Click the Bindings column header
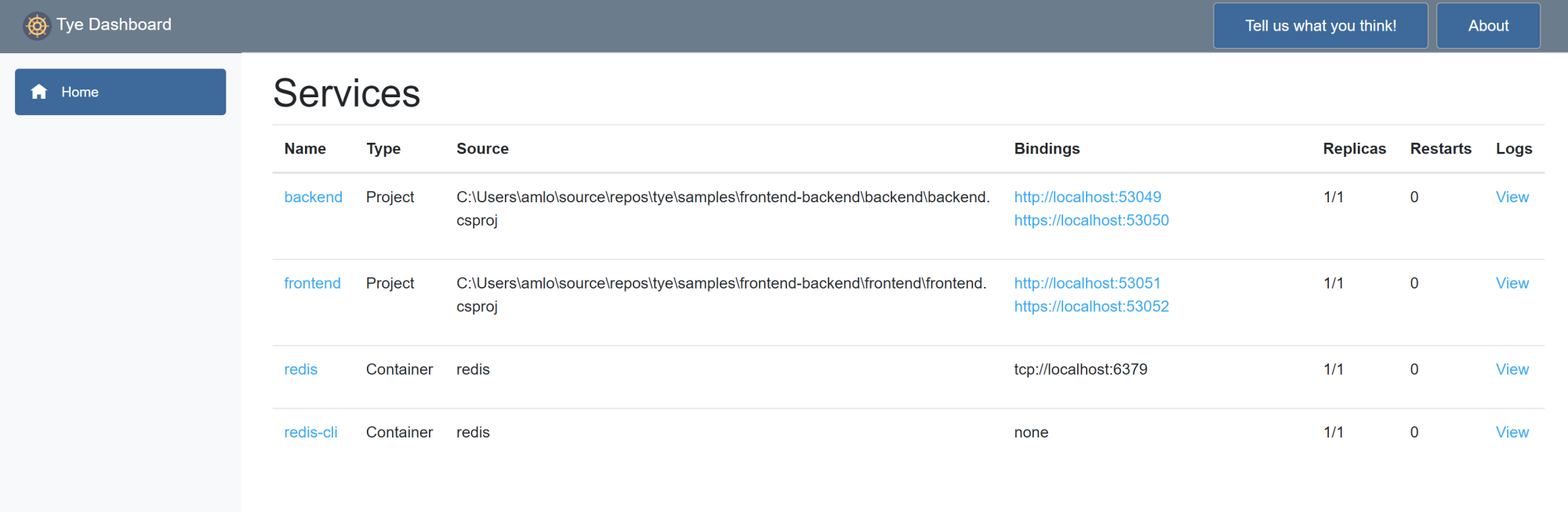The image size is (1568, 512). pos(1047,149)
